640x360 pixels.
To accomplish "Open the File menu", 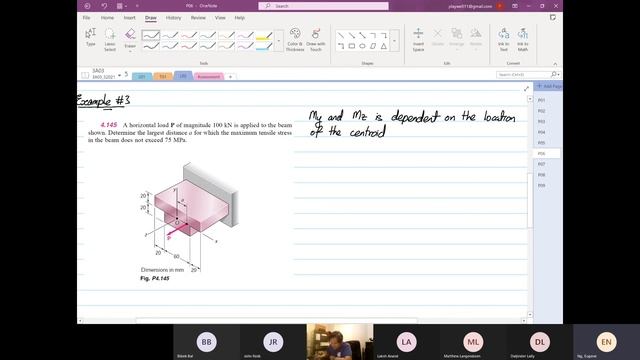I will point(86,18).
